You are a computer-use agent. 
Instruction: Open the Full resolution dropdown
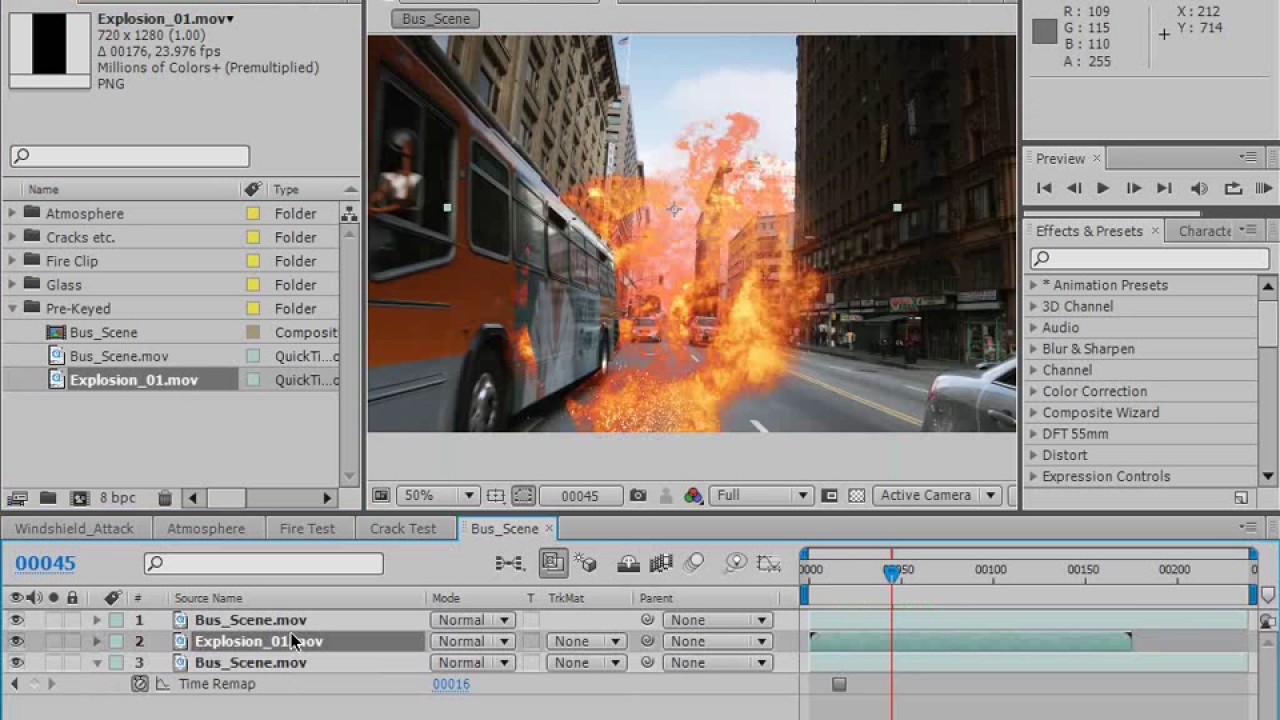(760, 495)
